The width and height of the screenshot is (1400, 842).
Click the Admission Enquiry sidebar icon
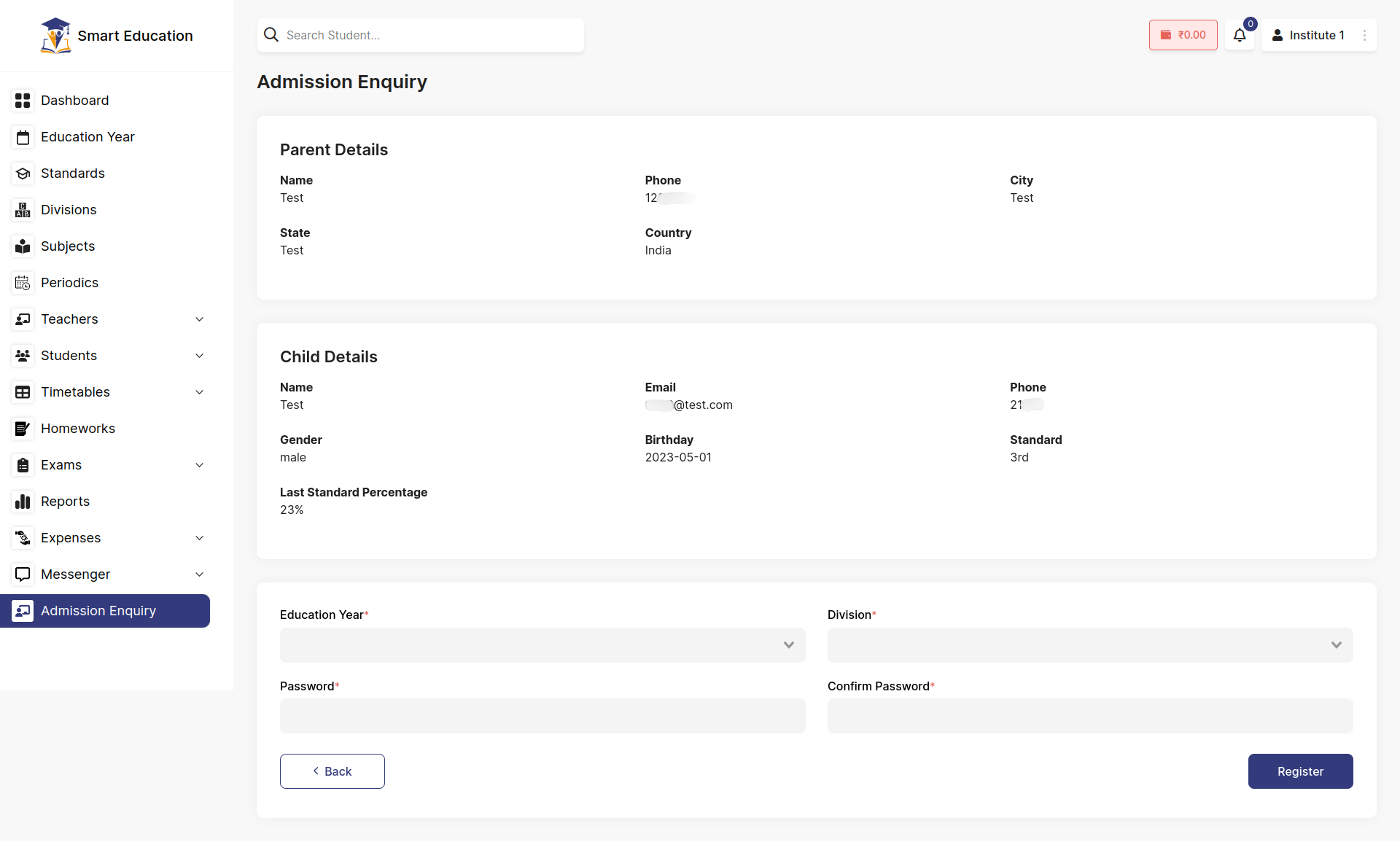pos(23,611)
